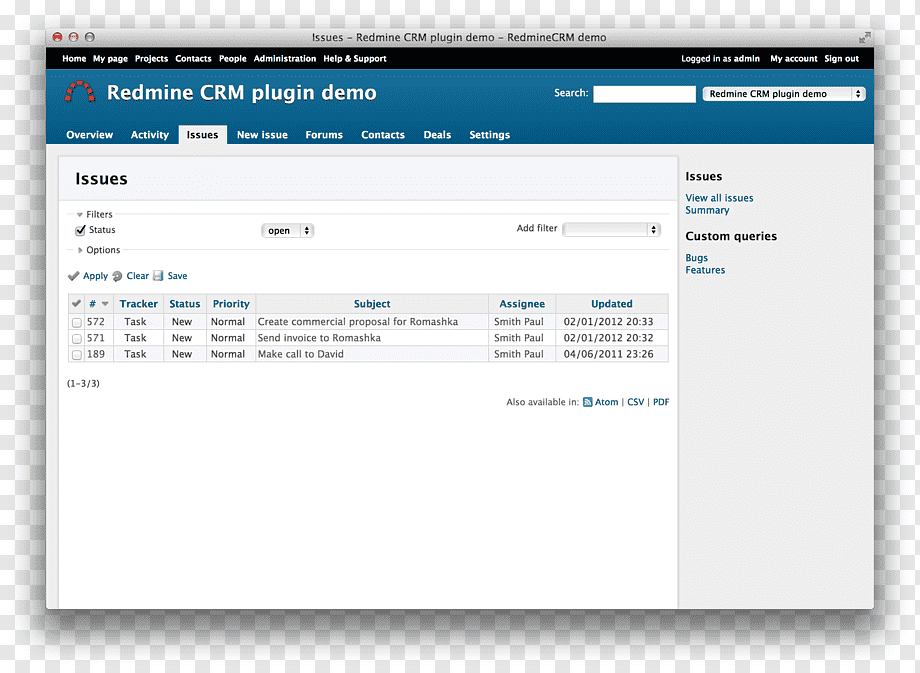The image size is (920, 673).
Task: Check the box for issue 572
Action: point(77,322)
